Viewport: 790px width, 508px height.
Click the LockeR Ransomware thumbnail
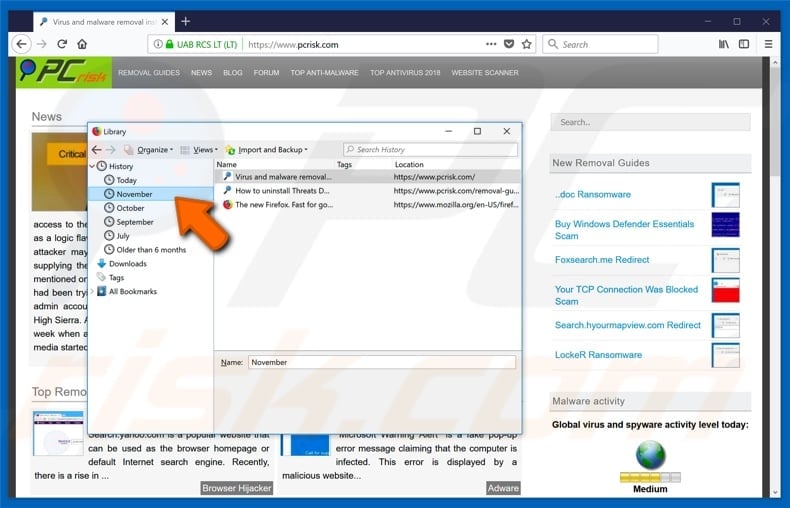pos(726,355)
